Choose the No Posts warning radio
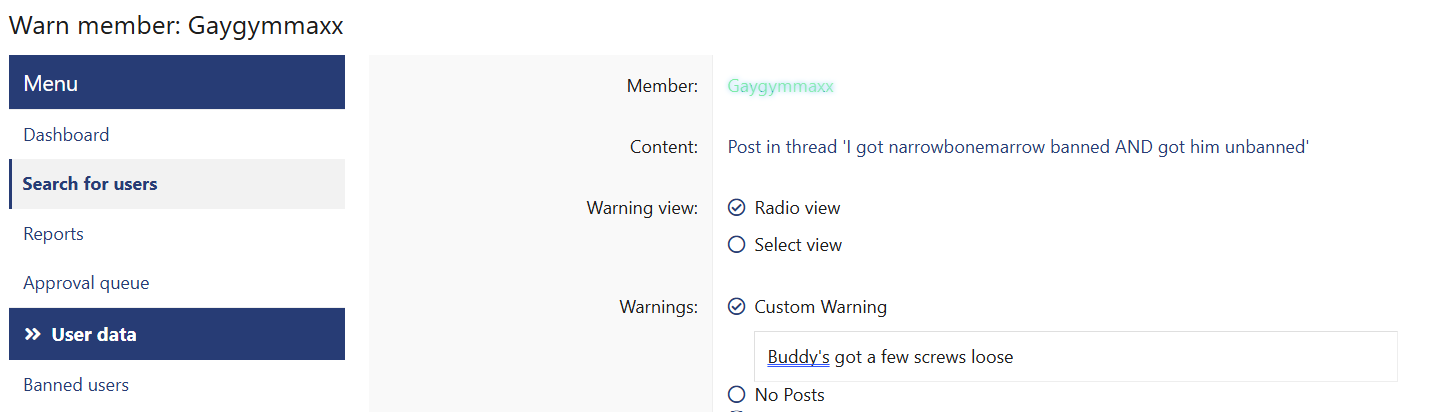The width and height of the screenshot is (1429, 412). tap(737, 395)
